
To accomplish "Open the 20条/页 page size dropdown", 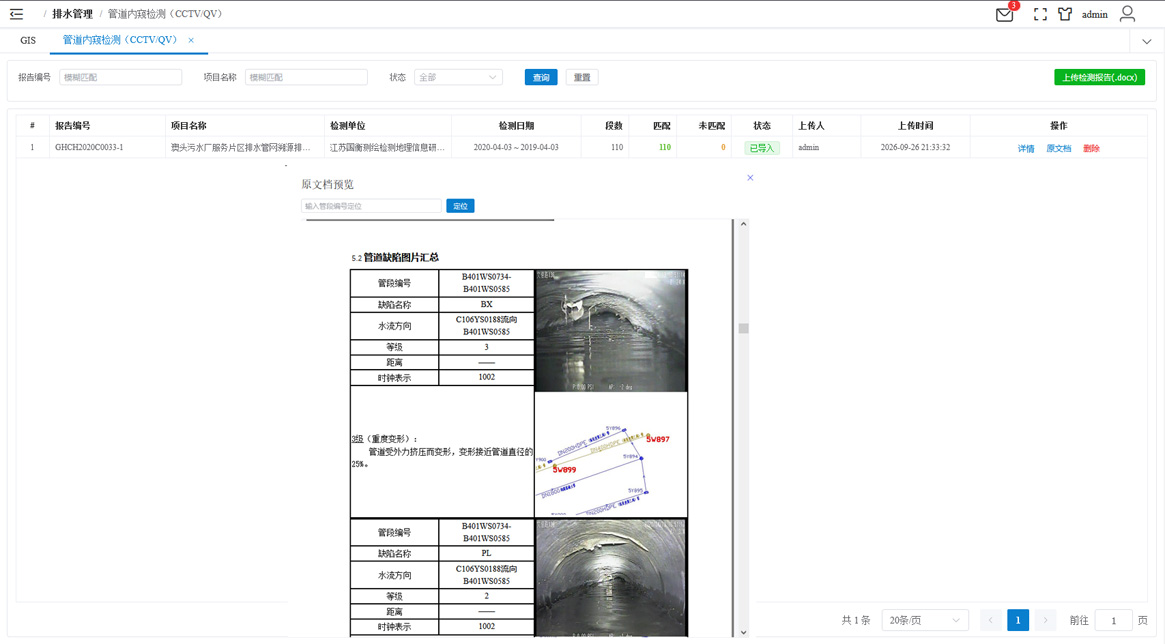I will coord(925,620).
